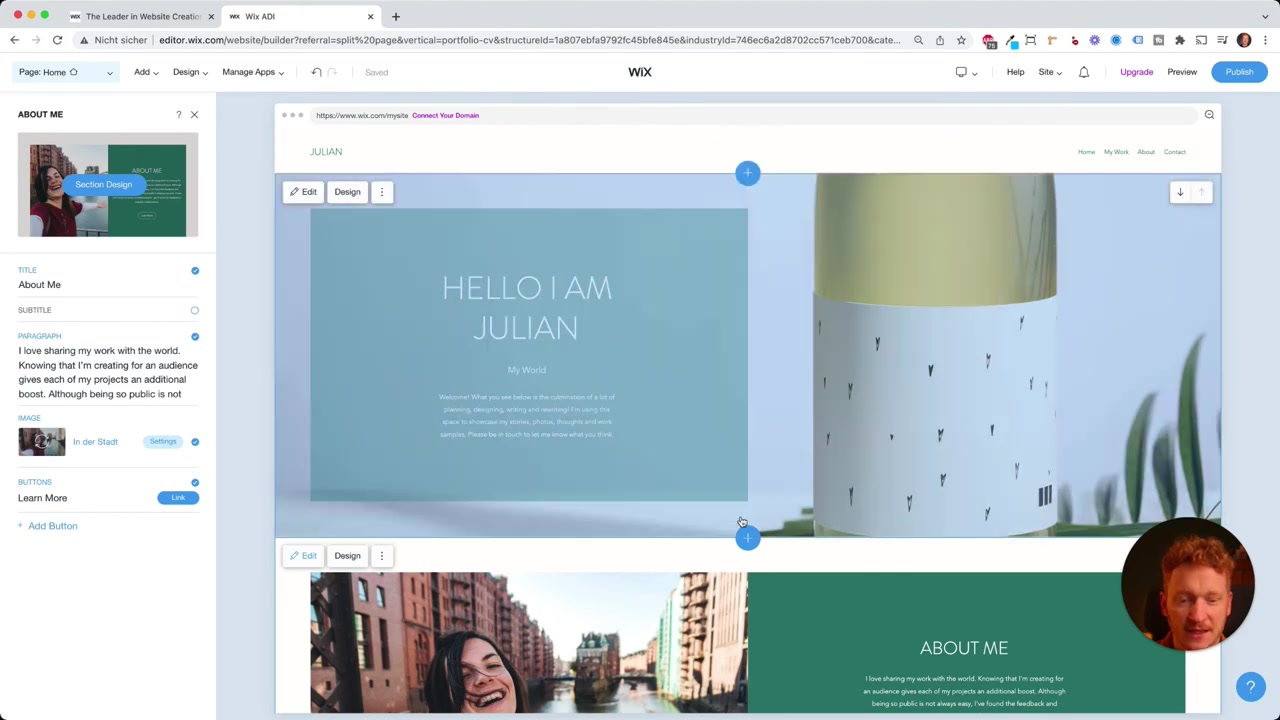This screenshot has height=720, width=1280.
Task: Toggle the Image field checkbox
Action: point(195,442)
